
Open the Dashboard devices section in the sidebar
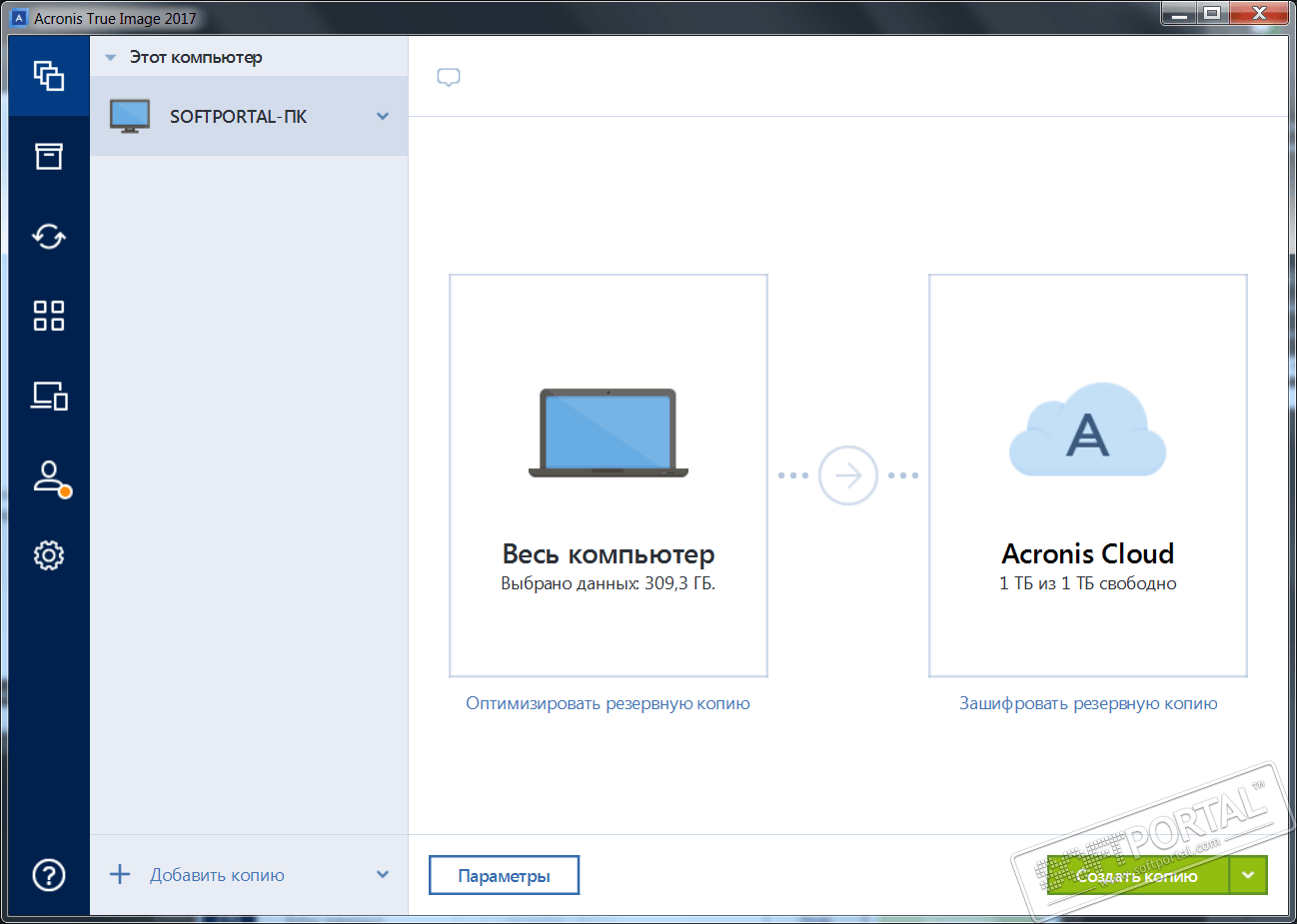[48, 396]
